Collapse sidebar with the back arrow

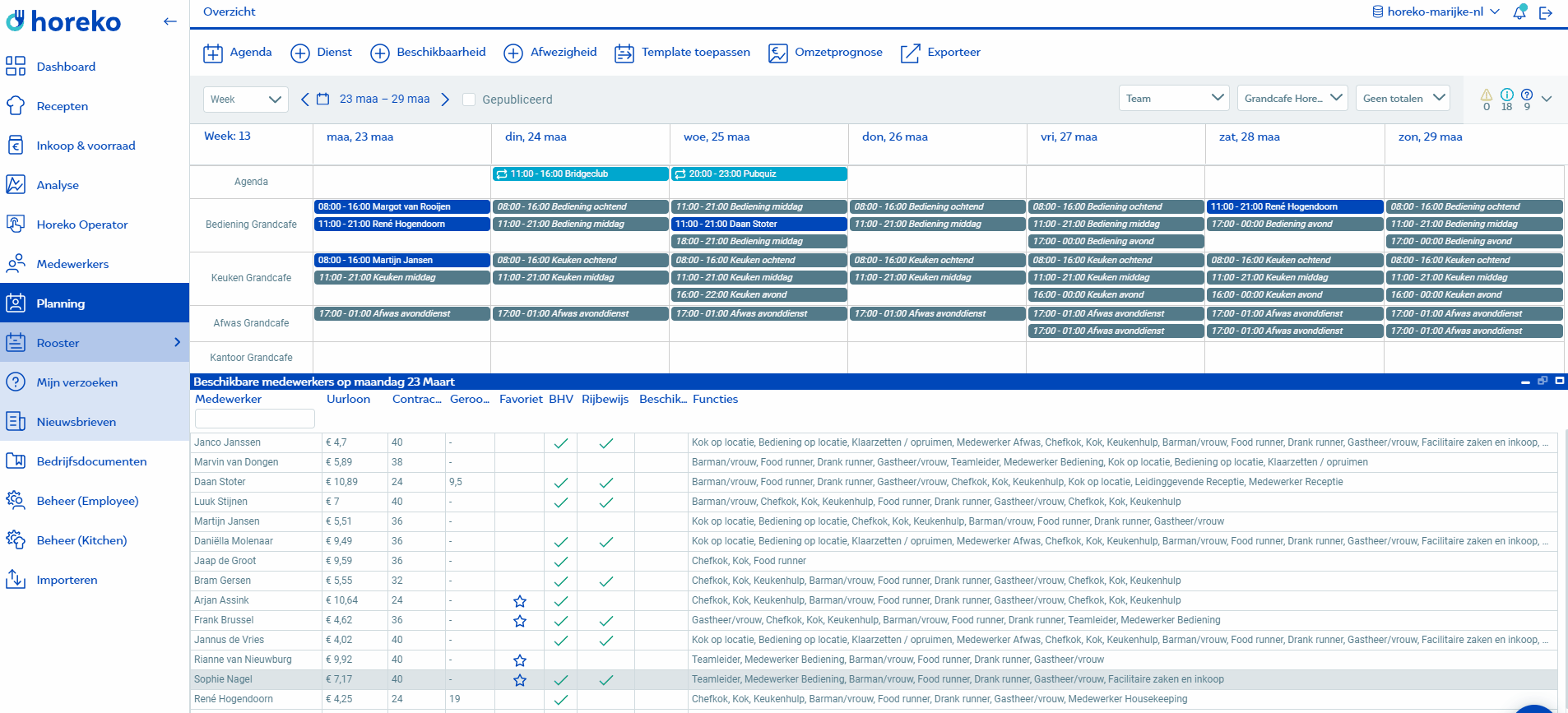[169, 21]
